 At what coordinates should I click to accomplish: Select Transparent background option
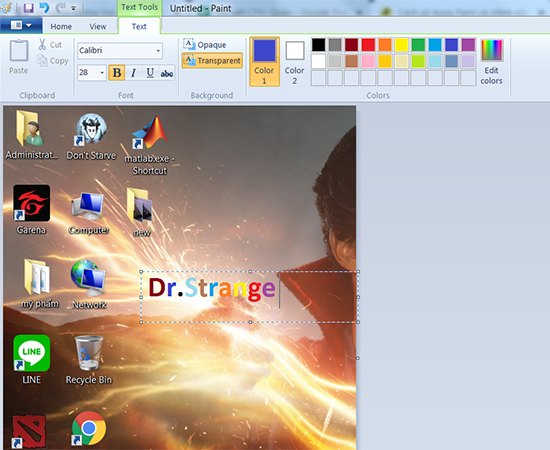(212, 60)
